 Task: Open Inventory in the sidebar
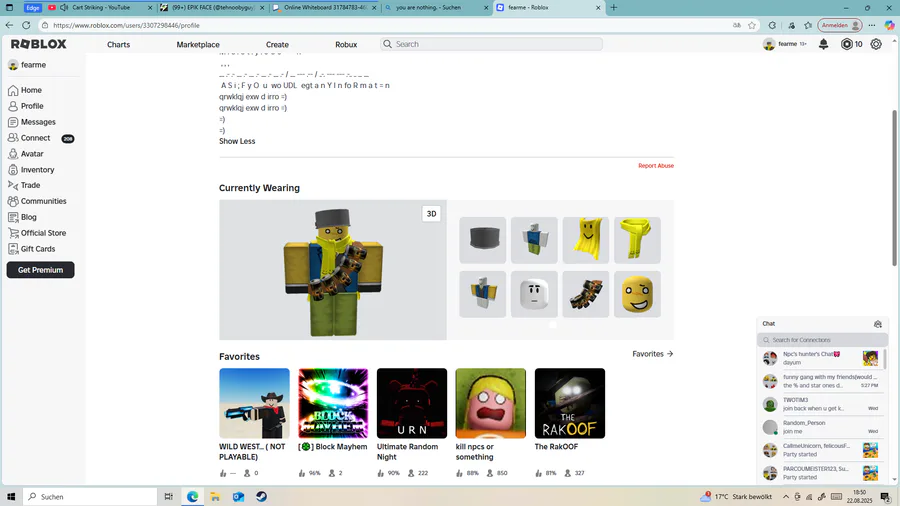coord(40,170)
